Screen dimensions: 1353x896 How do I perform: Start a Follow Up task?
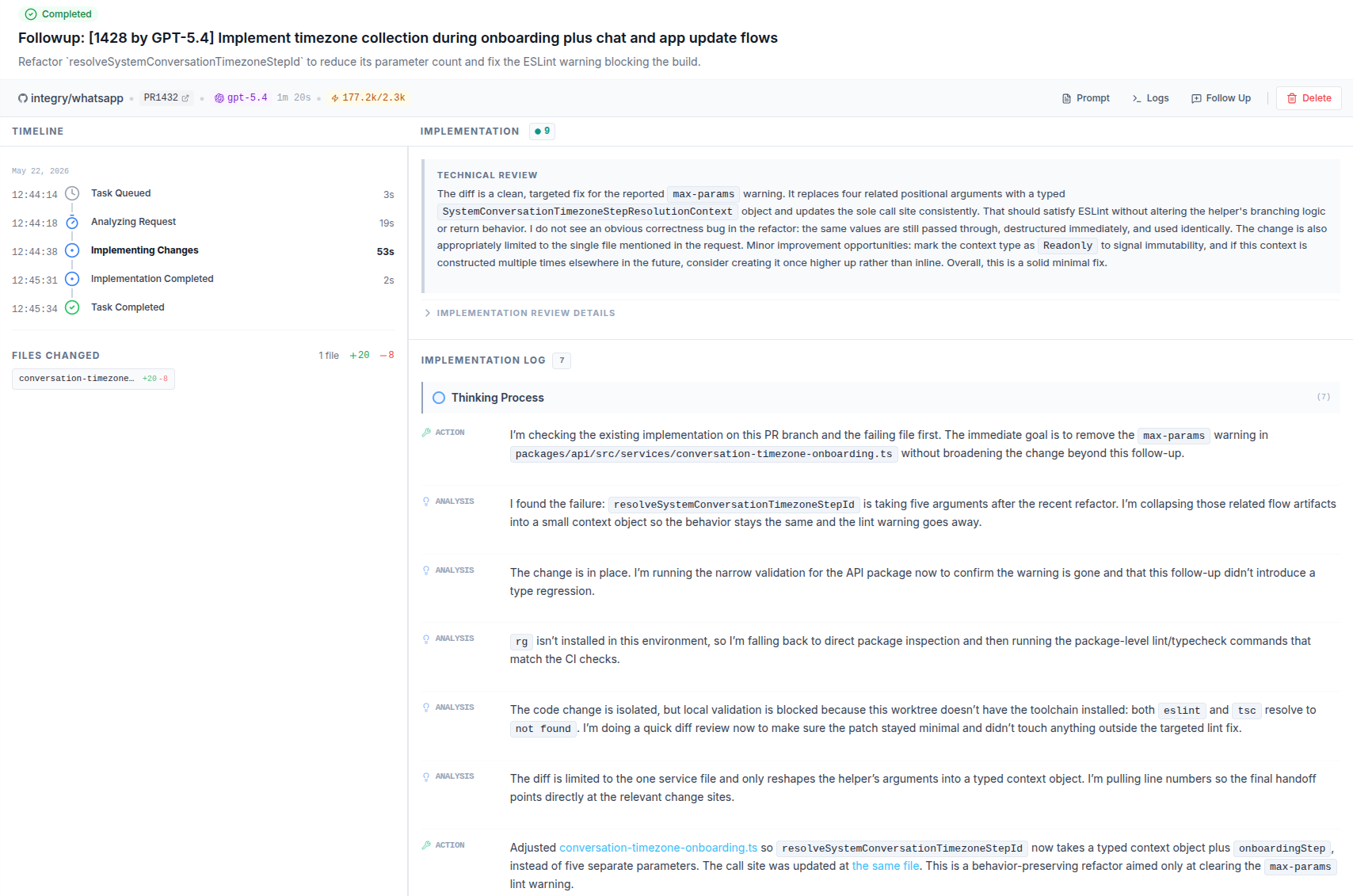click(x=1221, y=98)
